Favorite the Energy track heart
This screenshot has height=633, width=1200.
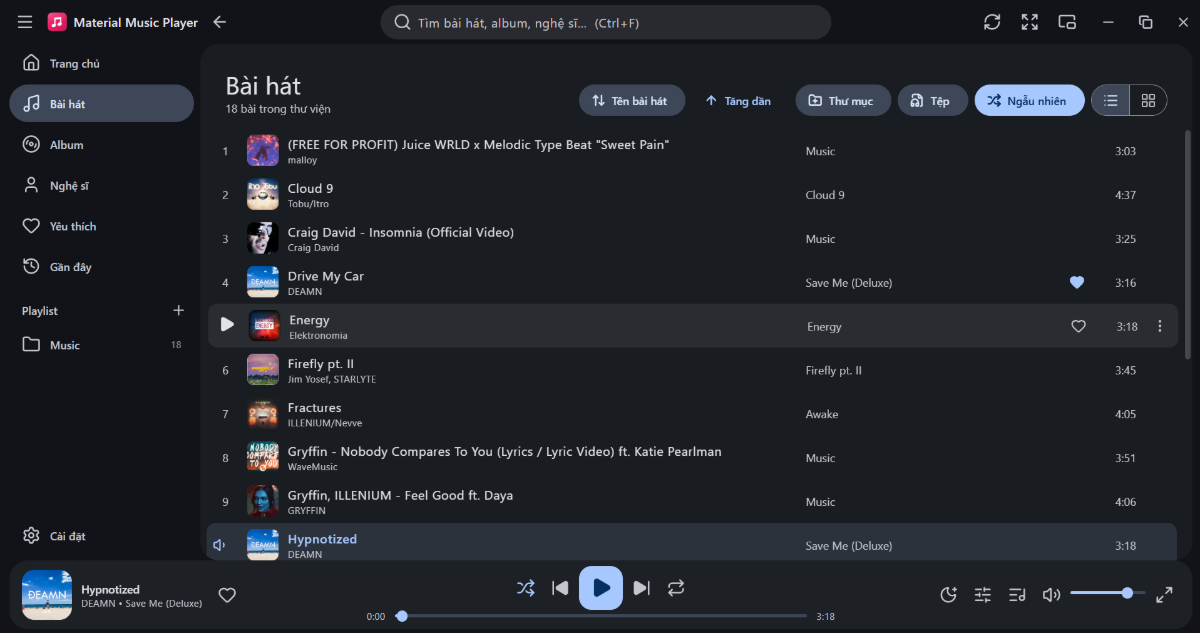pos(1078,326)
